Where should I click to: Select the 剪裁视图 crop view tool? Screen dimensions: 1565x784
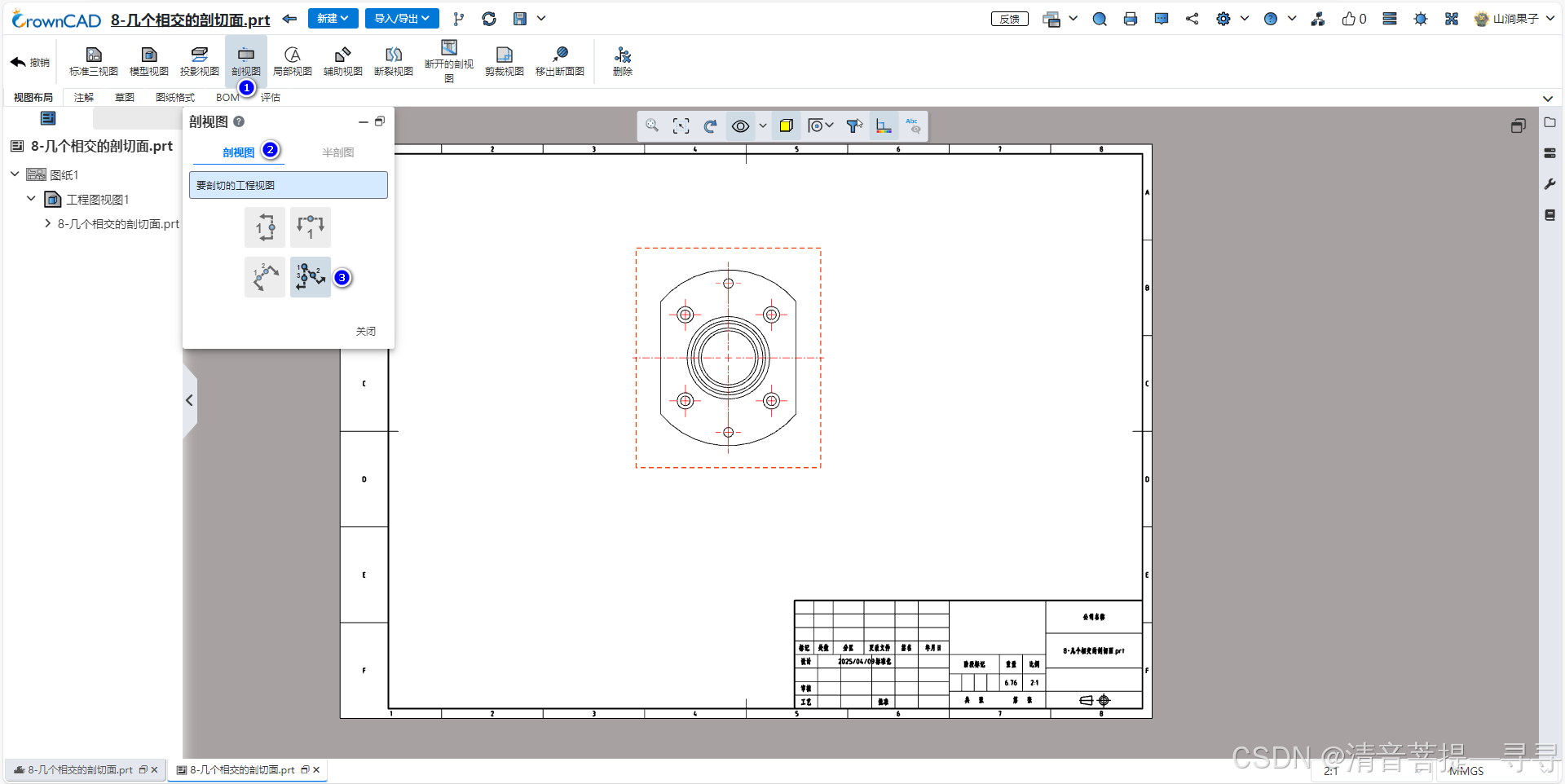(505, 61)
